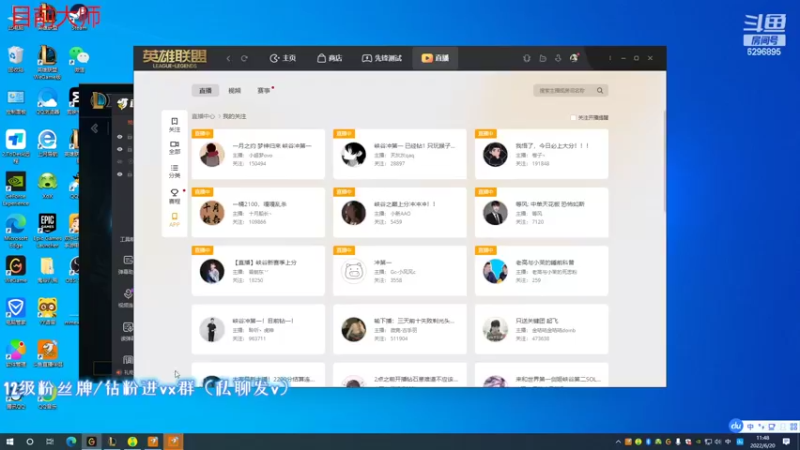Open the Windows Start menu
Viewport: 800px width, 450px height.
[x=9, y=441]
